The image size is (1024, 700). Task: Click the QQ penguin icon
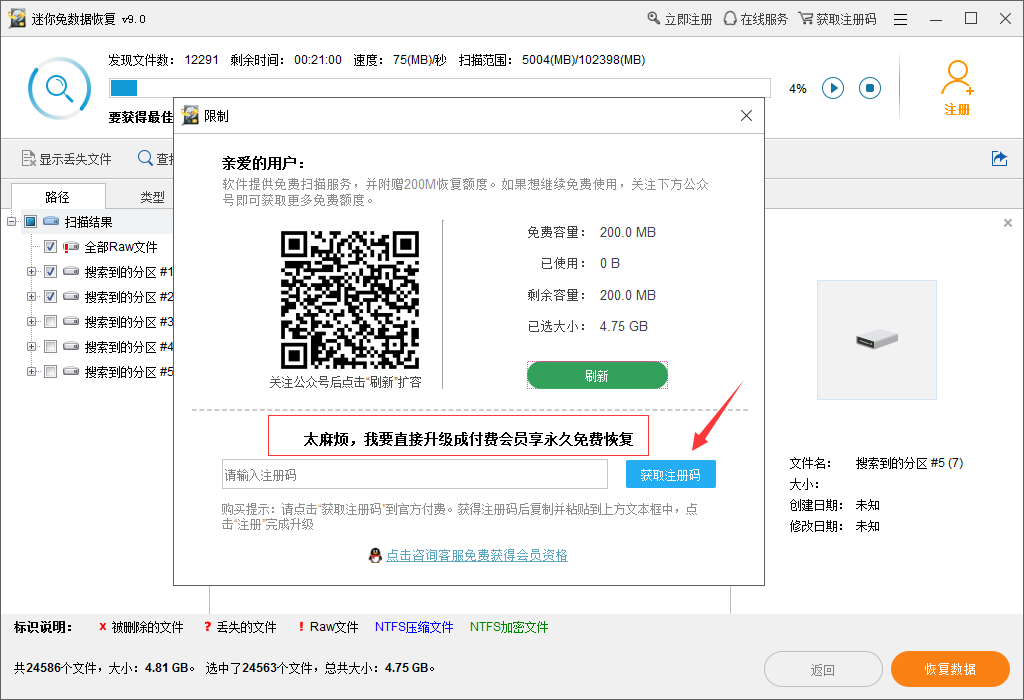[x=375, y=556]
